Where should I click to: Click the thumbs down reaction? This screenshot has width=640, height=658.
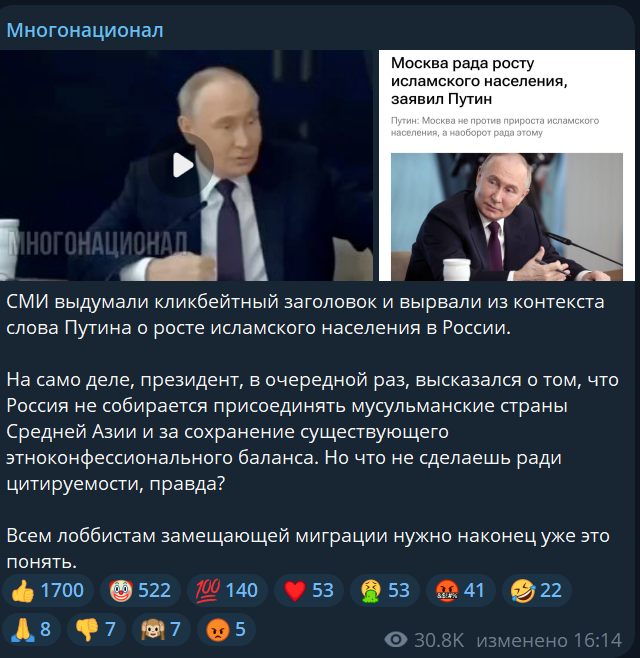(x=96, y=629)
